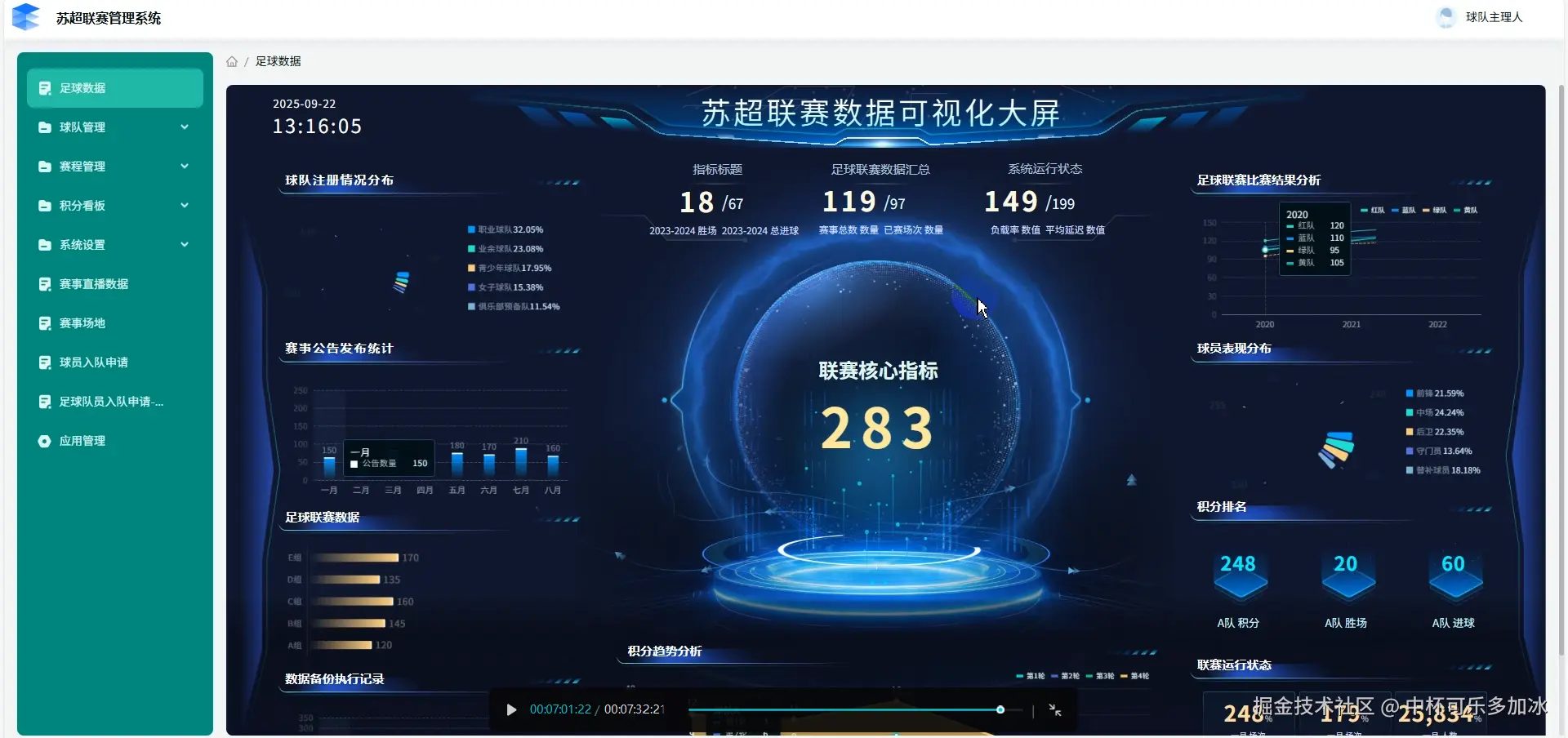Toggle 红队 legend in match result chart
Screen dimensions: 1568x738
1372,211
